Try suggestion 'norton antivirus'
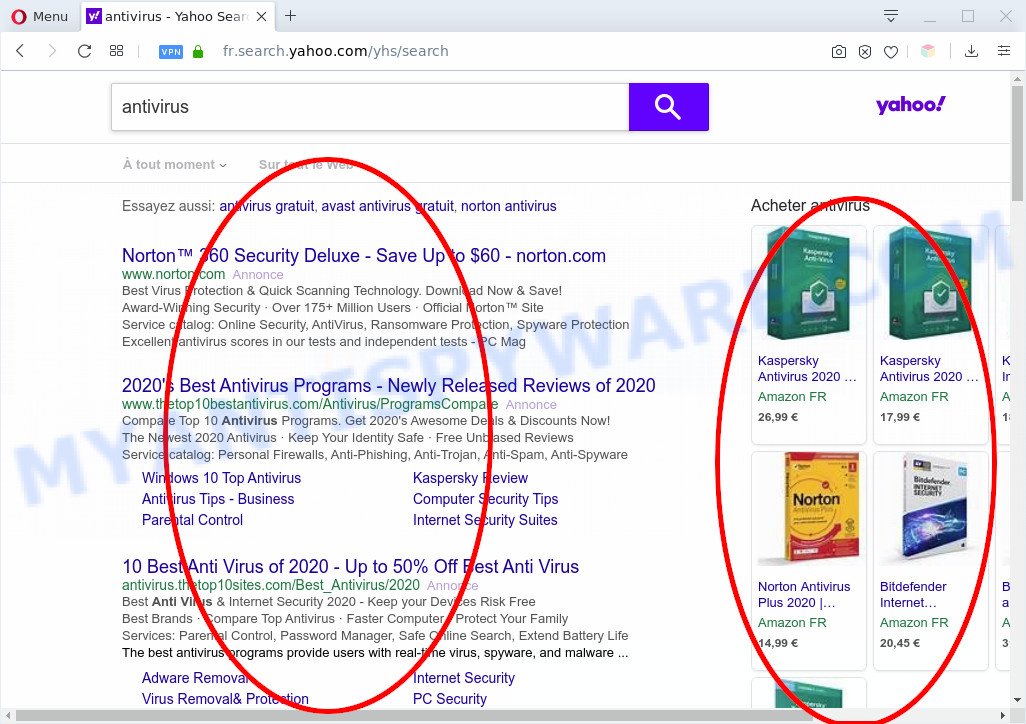The width and height of the screenshot is (1026, 724). 508,206
